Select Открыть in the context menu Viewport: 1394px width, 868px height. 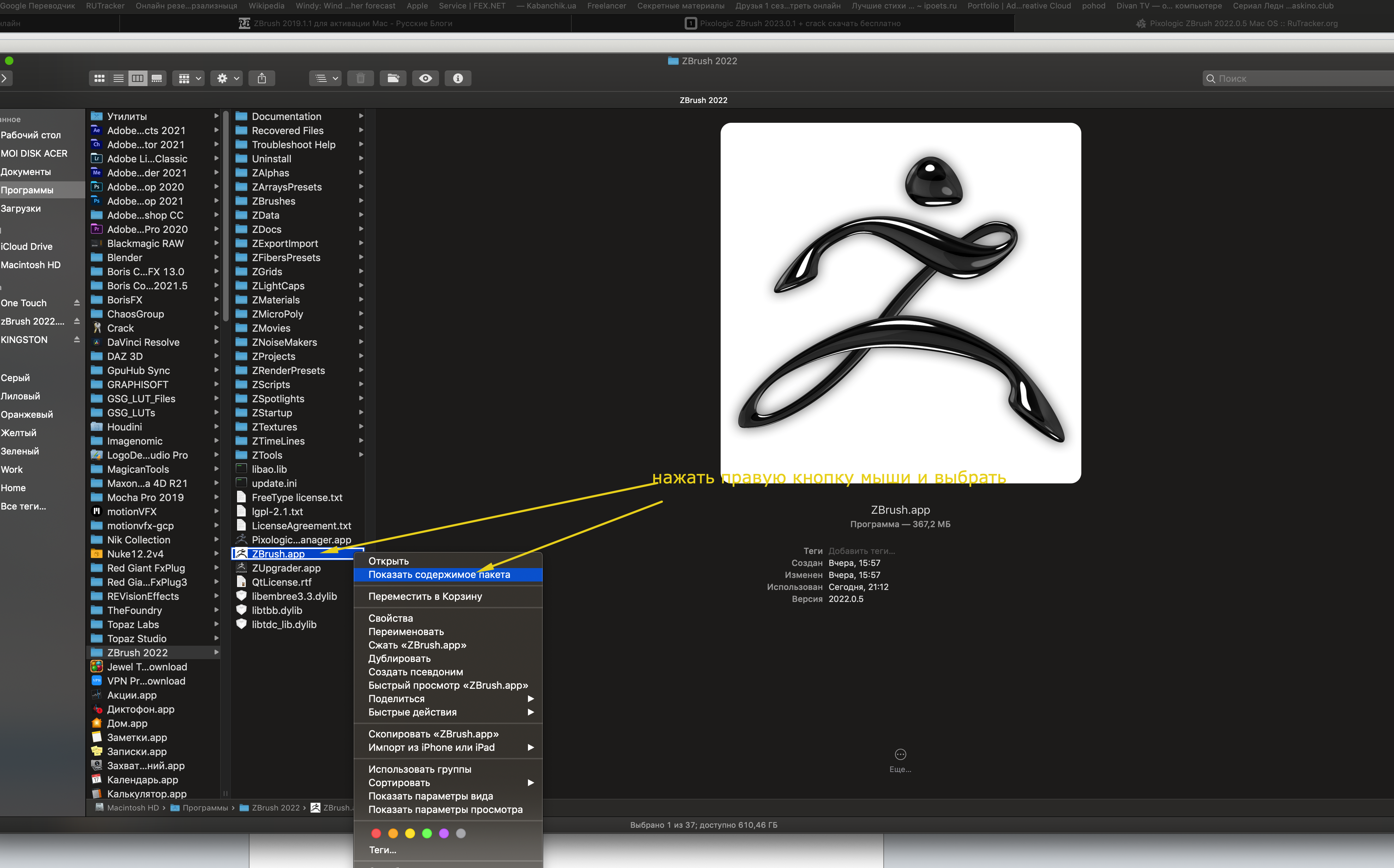(x=448, y=561)
